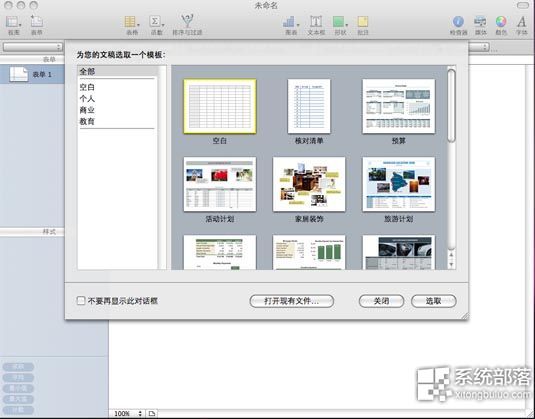Choose the 家居装饰 template thumbnail

click(309, 184)
